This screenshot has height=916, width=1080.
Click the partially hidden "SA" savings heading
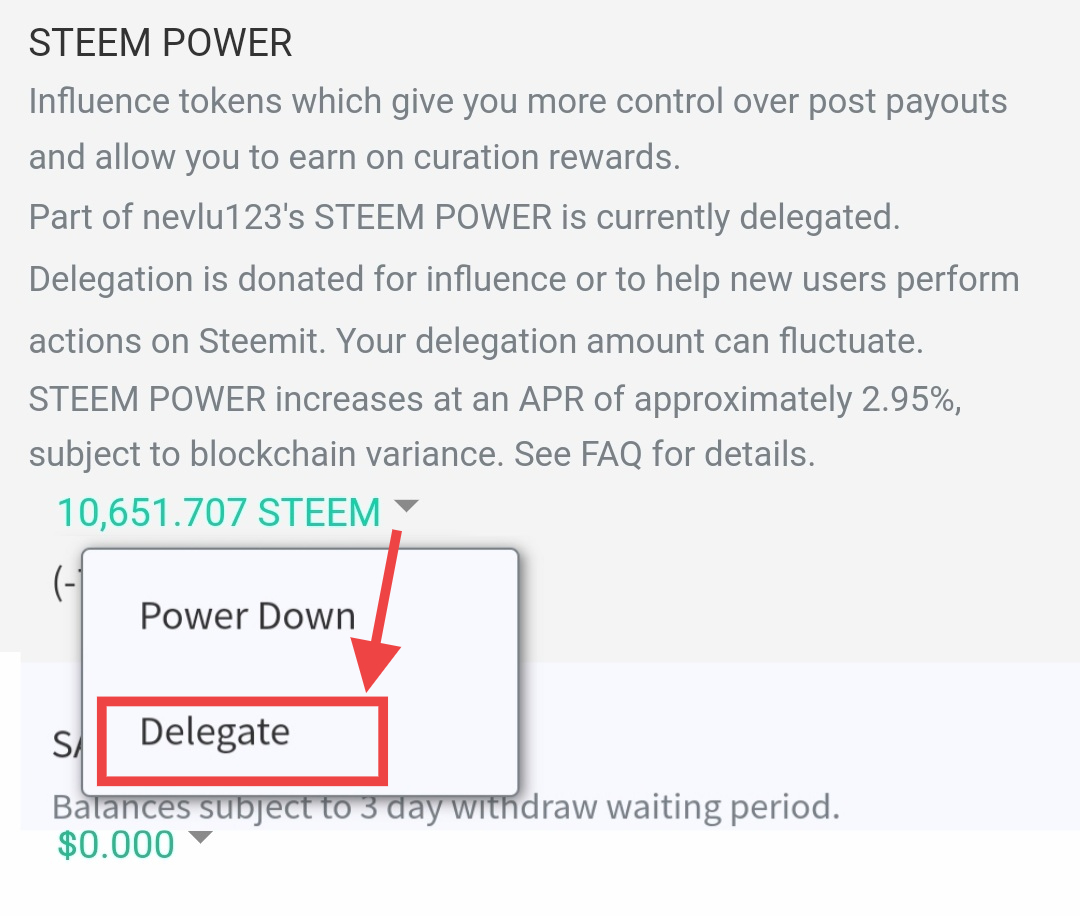(66, 743)
